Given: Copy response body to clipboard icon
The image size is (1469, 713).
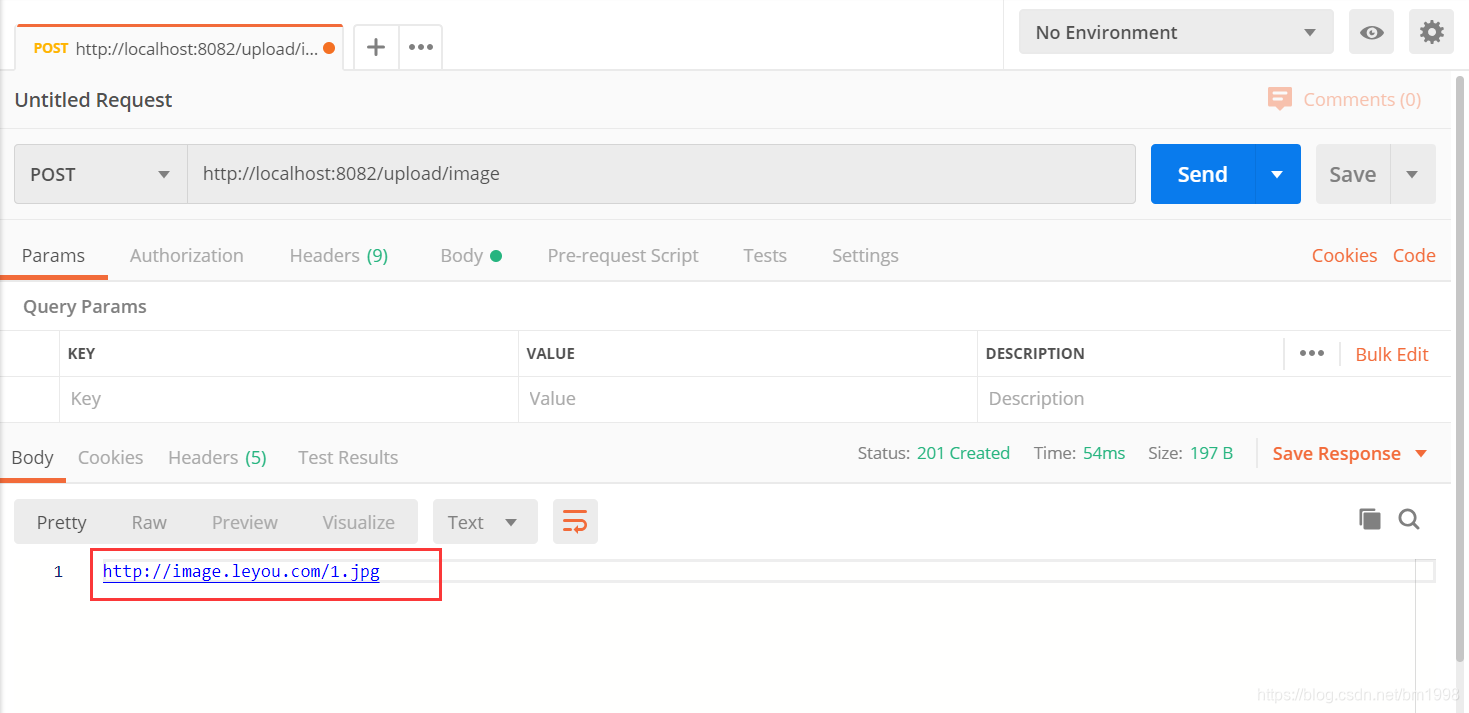Looking at the screenshot, I should 1369,518.
